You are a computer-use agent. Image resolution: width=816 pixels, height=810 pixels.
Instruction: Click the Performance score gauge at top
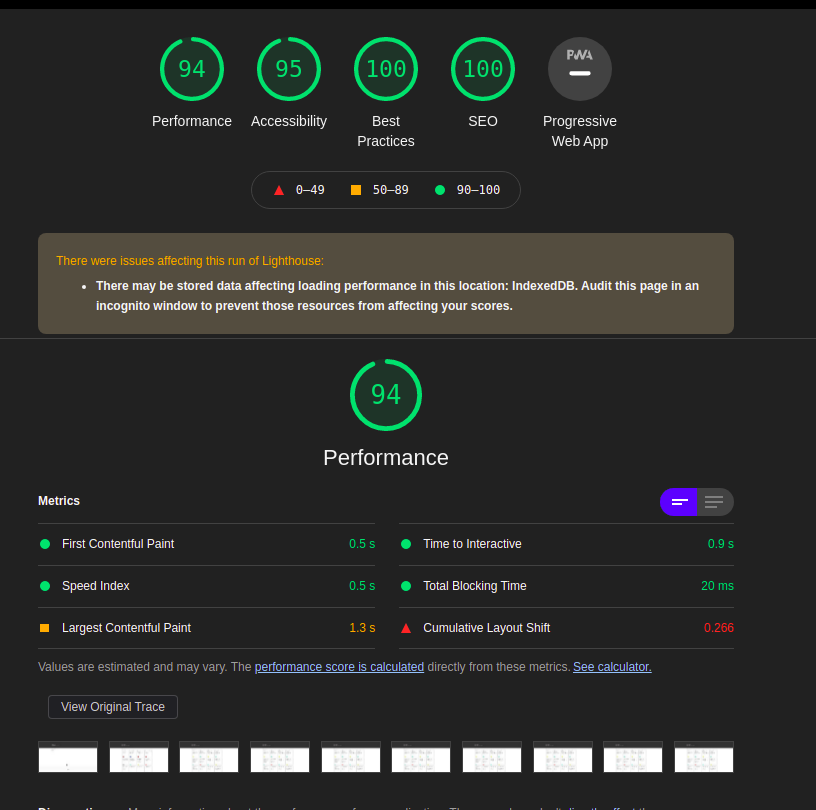192,69
